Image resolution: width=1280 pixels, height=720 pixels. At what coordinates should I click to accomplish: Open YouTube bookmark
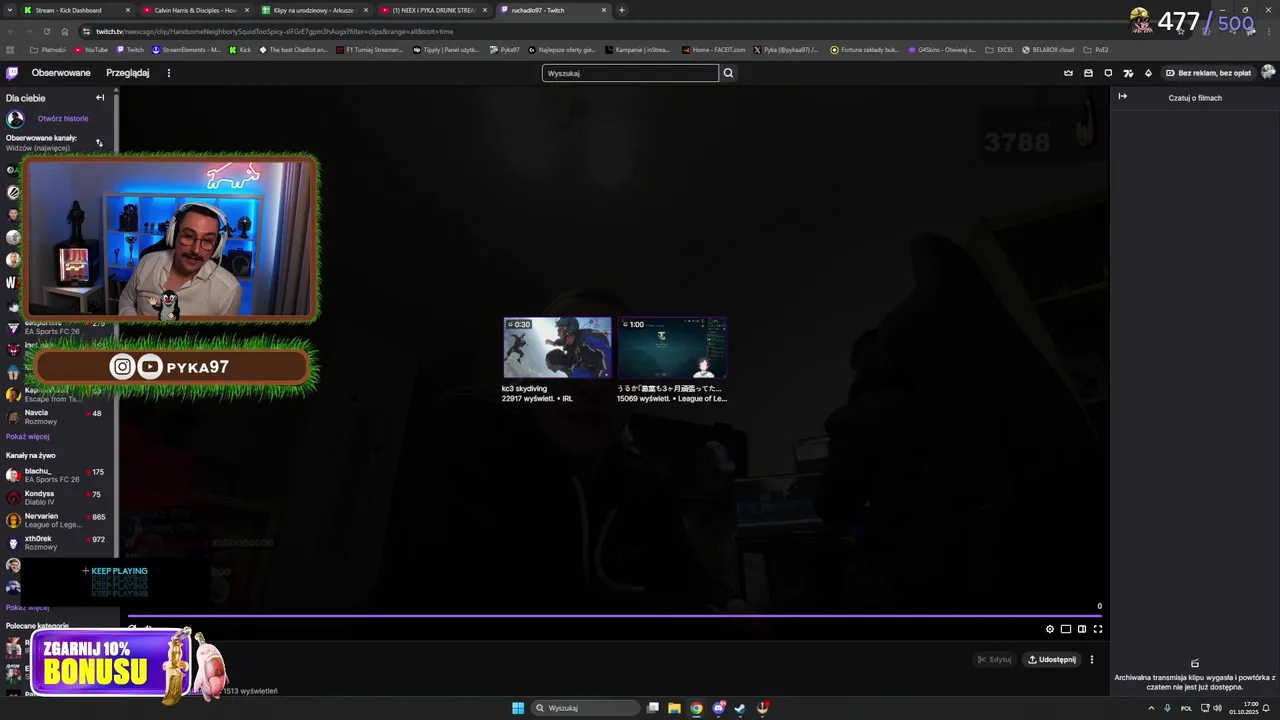[x=91, y=49]
